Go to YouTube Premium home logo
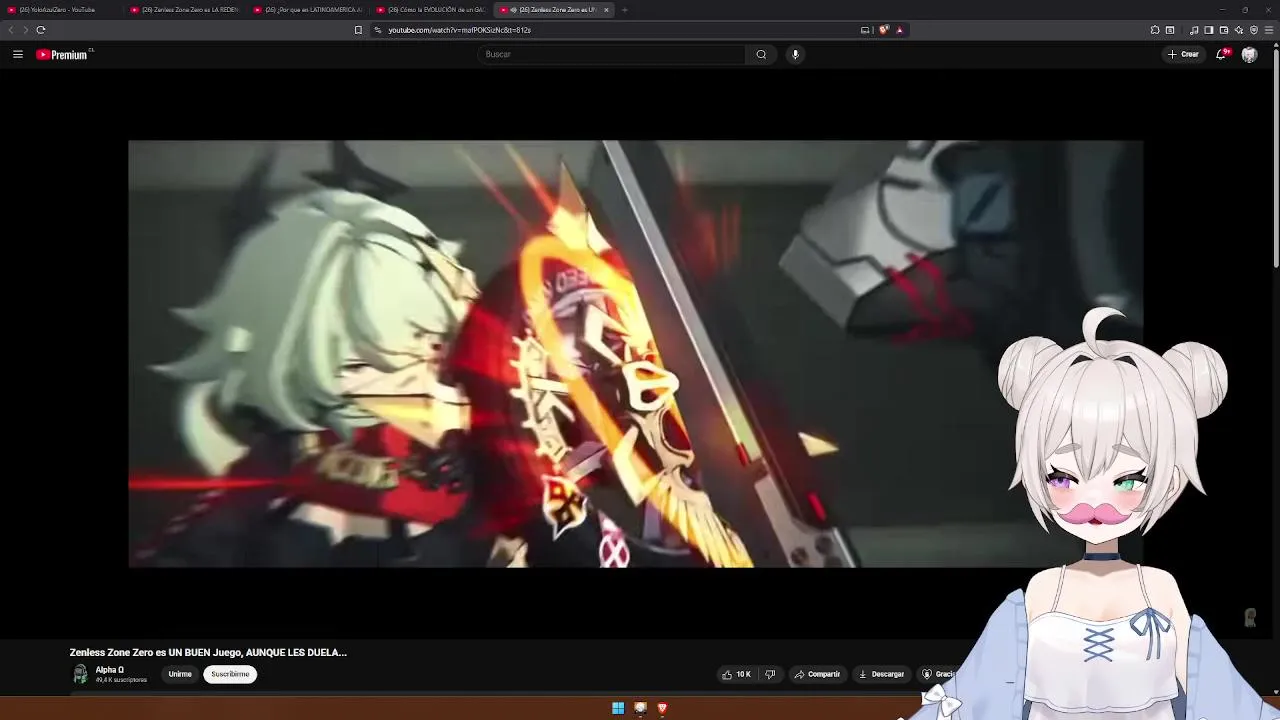 click(x=63, y=55)
